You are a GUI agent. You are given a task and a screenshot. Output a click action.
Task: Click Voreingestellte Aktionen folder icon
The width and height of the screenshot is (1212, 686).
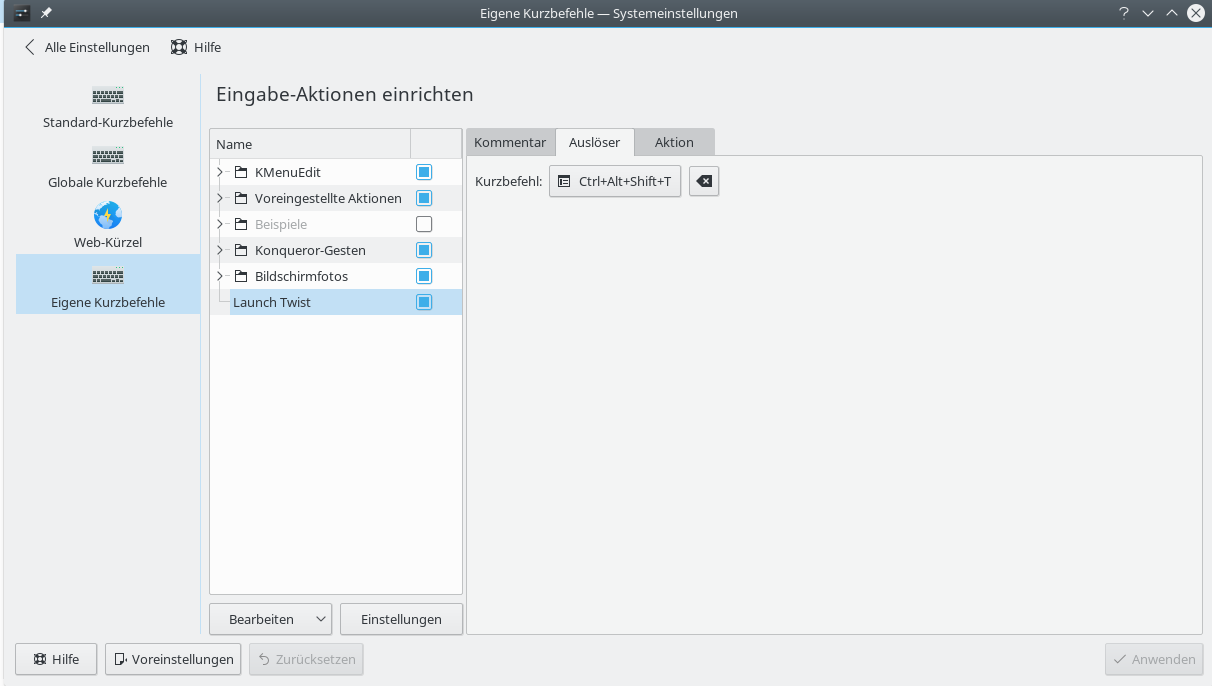(x=241, y=198)
